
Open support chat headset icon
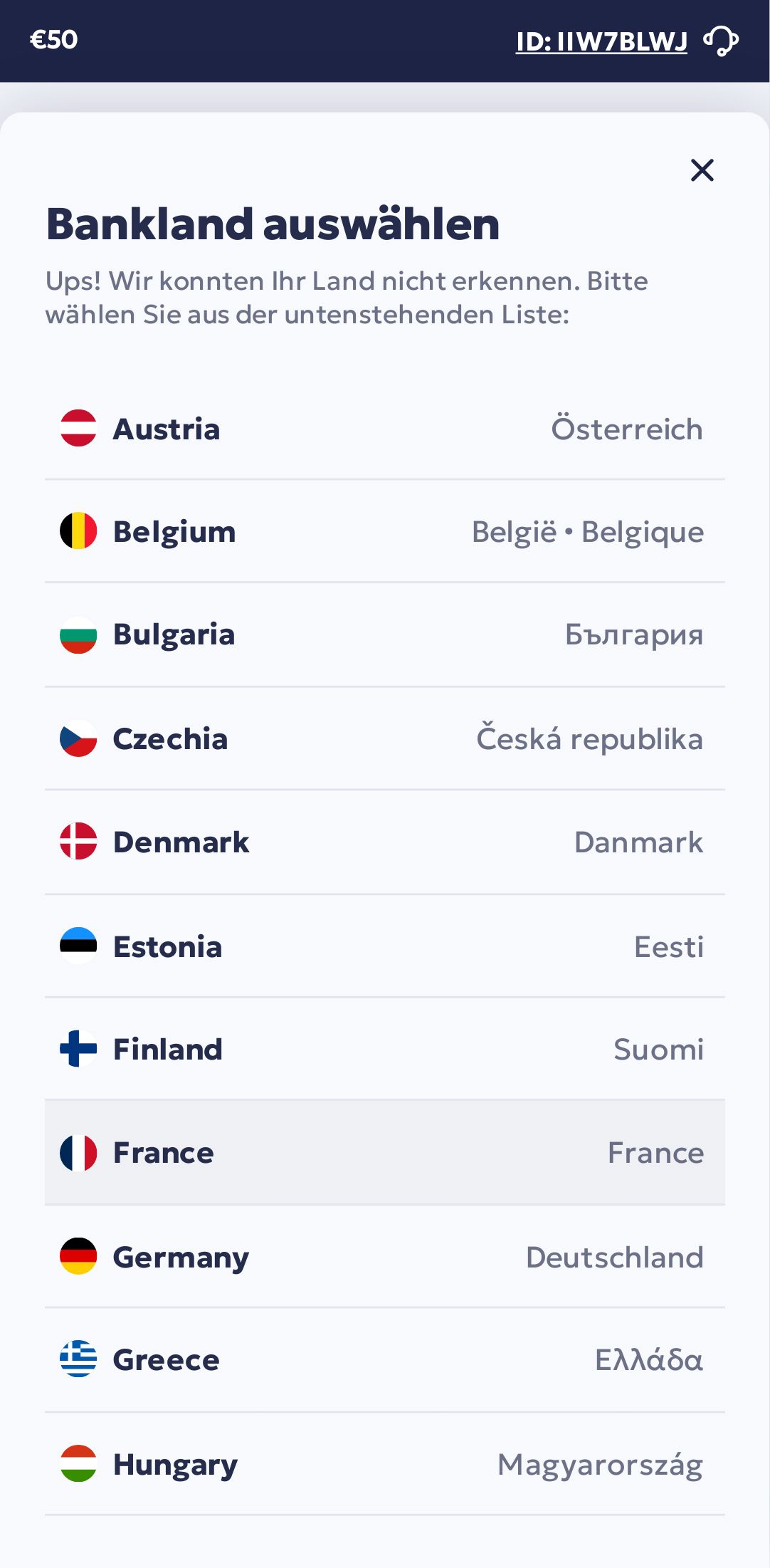(722, 41)
